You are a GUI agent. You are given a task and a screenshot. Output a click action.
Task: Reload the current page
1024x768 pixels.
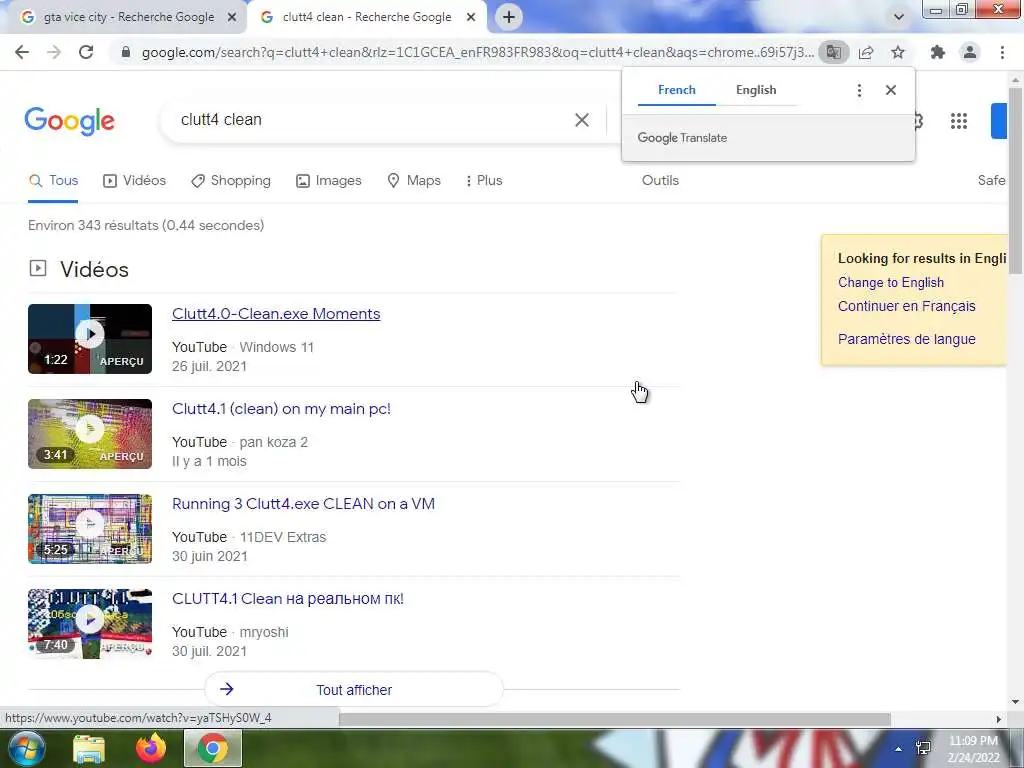(86, 52)
